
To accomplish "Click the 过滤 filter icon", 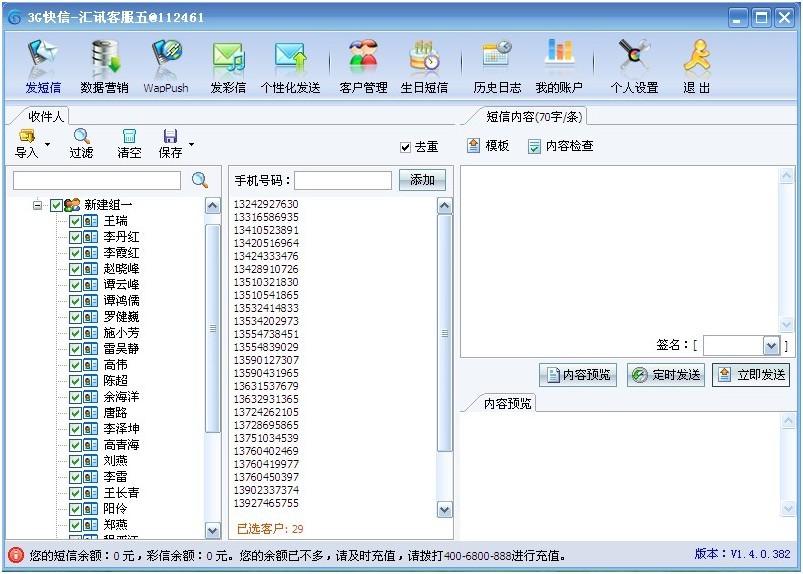I will [81, 136].
